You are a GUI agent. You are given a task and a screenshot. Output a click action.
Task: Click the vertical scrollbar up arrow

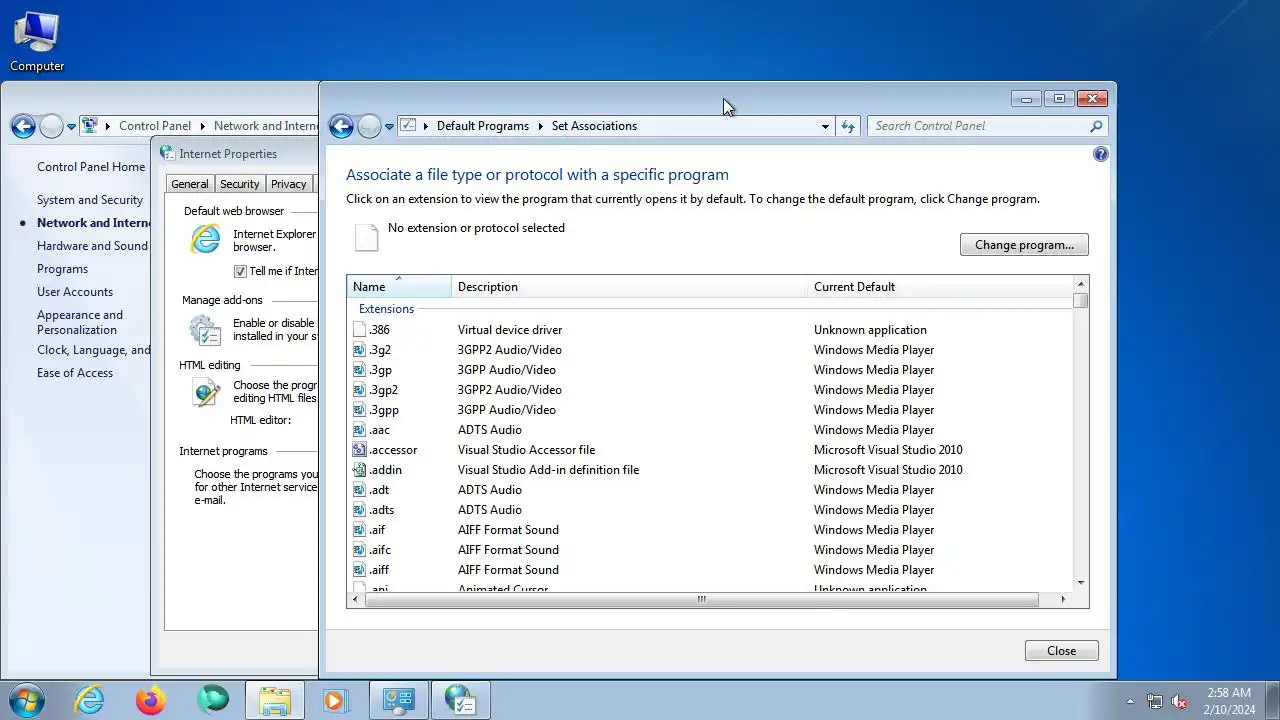[x=1080, y=284]
